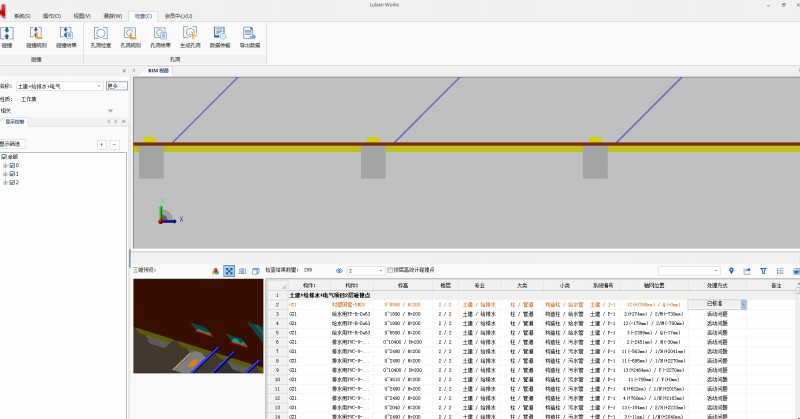This screenshot has height=419, width=800.
Task: Click the 专业 column header
Action: coord(479,286)
